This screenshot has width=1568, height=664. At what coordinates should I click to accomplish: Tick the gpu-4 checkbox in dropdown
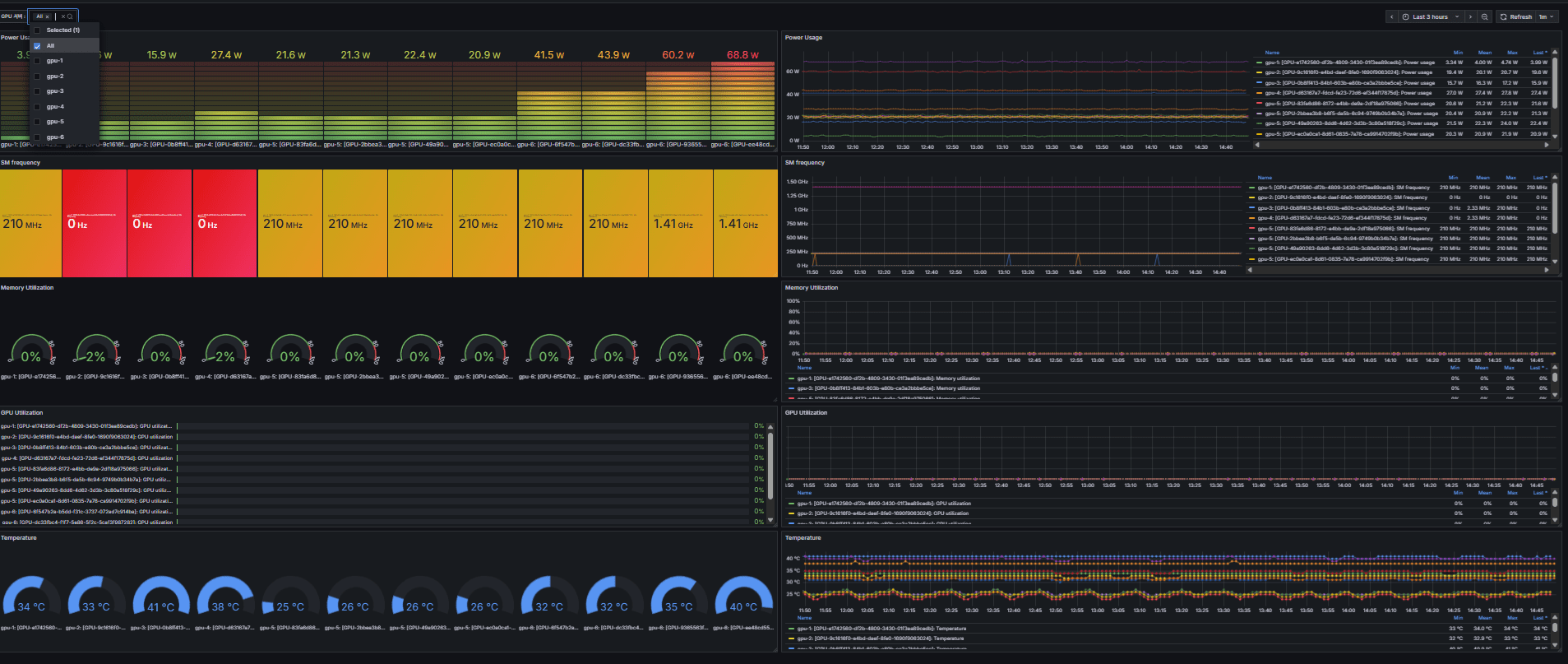point(37,107)
